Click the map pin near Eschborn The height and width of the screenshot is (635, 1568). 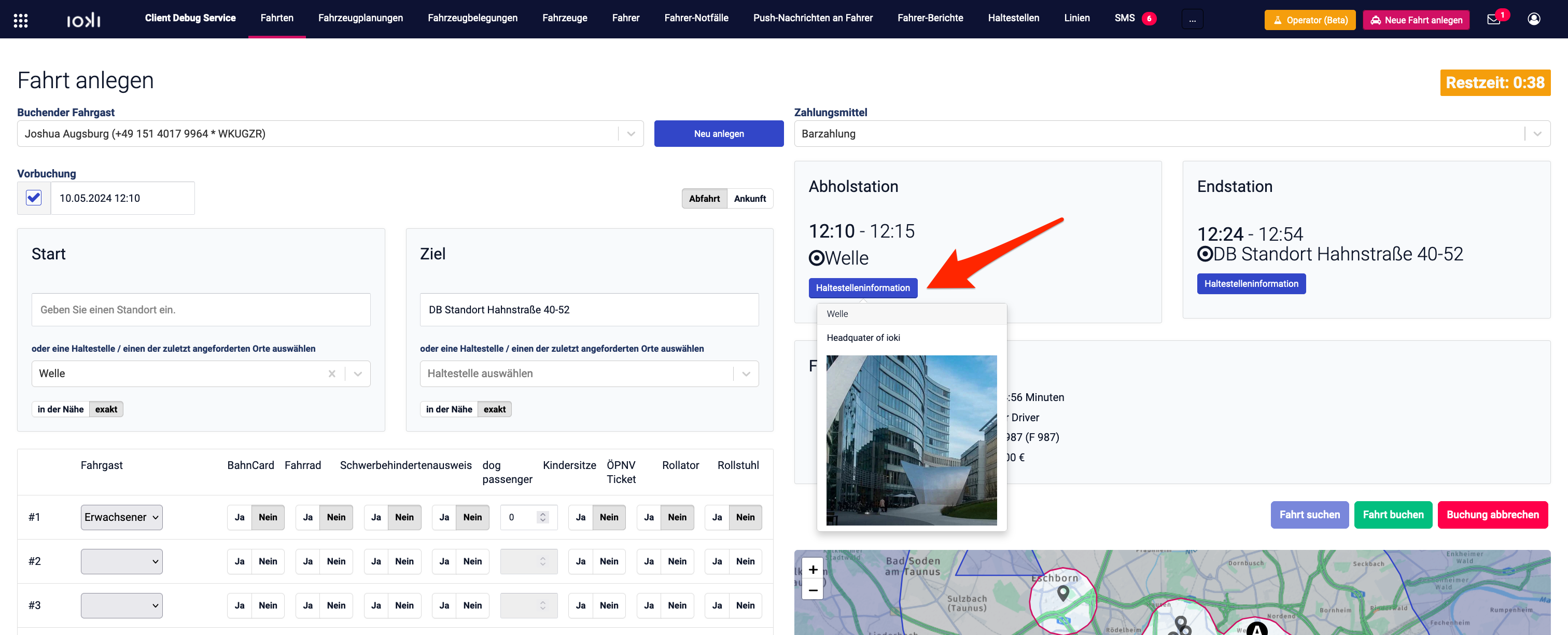pyautogui.click(x=1063, y=593)
